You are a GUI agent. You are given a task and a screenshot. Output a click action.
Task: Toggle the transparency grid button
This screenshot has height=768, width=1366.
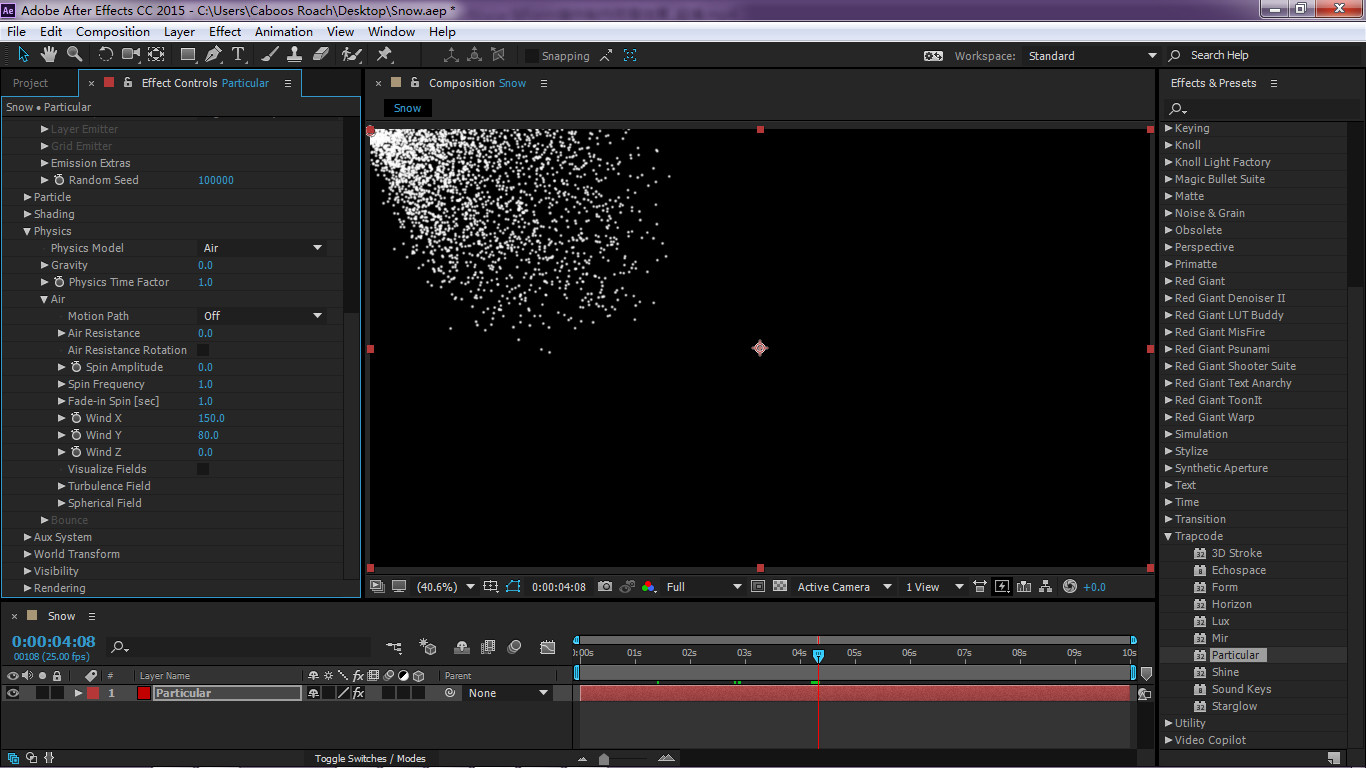(780, 587)
